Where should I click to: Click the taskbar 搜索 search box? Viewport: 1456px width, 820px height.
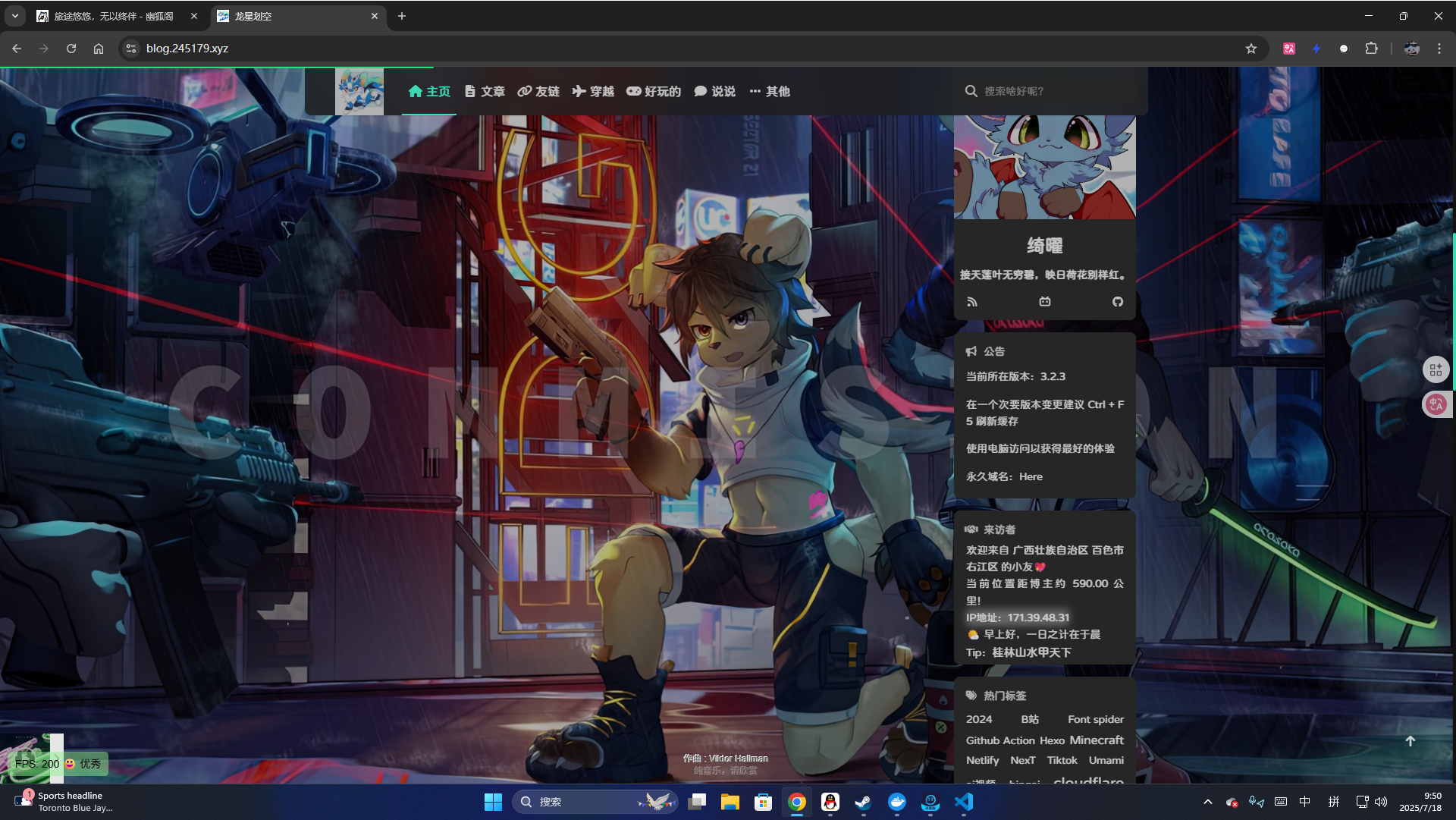[595, 802]
